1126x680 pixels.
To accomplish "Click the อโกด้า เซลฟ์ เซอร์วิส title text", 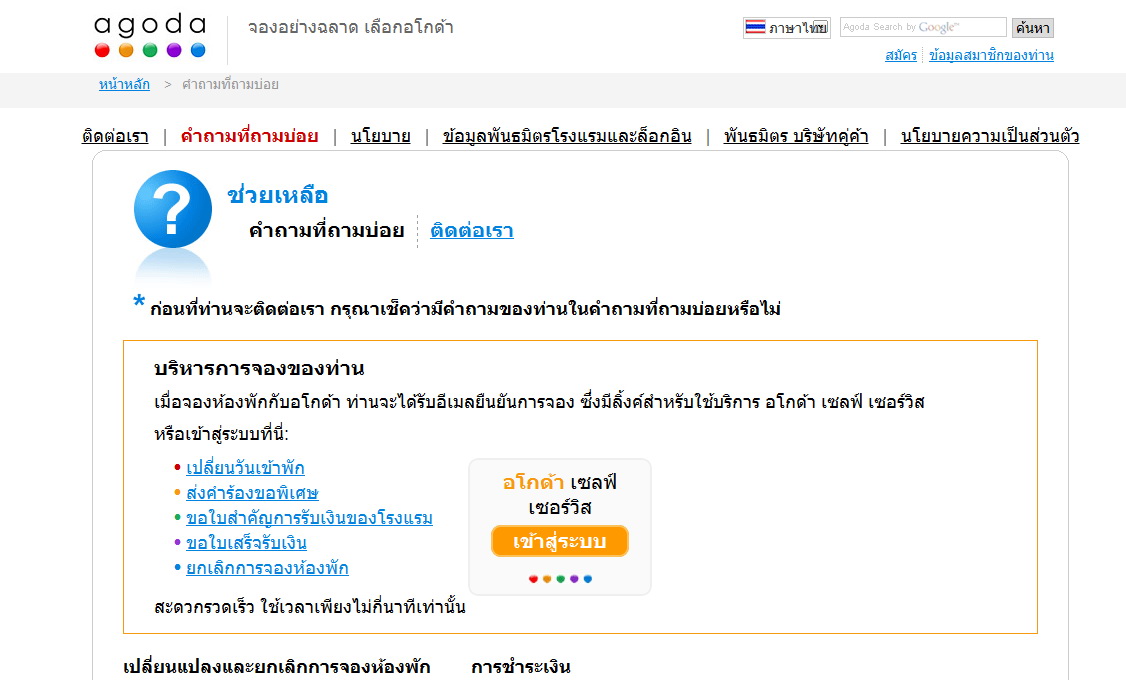I will pos(560,495).
